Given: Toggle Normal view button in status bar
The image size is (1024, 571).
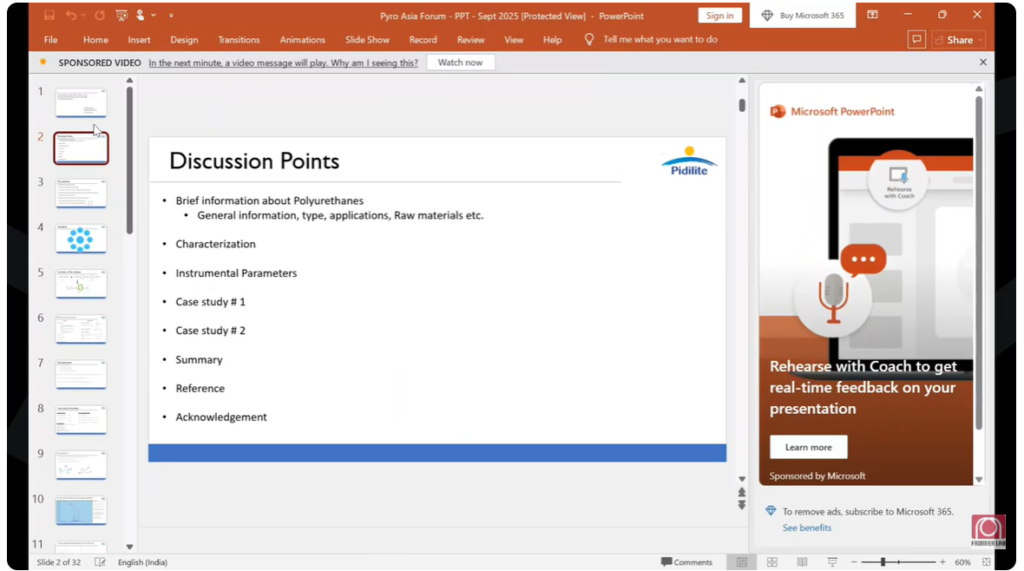Looking at the screenshot, I should pyautogui.click(x=741, y=563).
